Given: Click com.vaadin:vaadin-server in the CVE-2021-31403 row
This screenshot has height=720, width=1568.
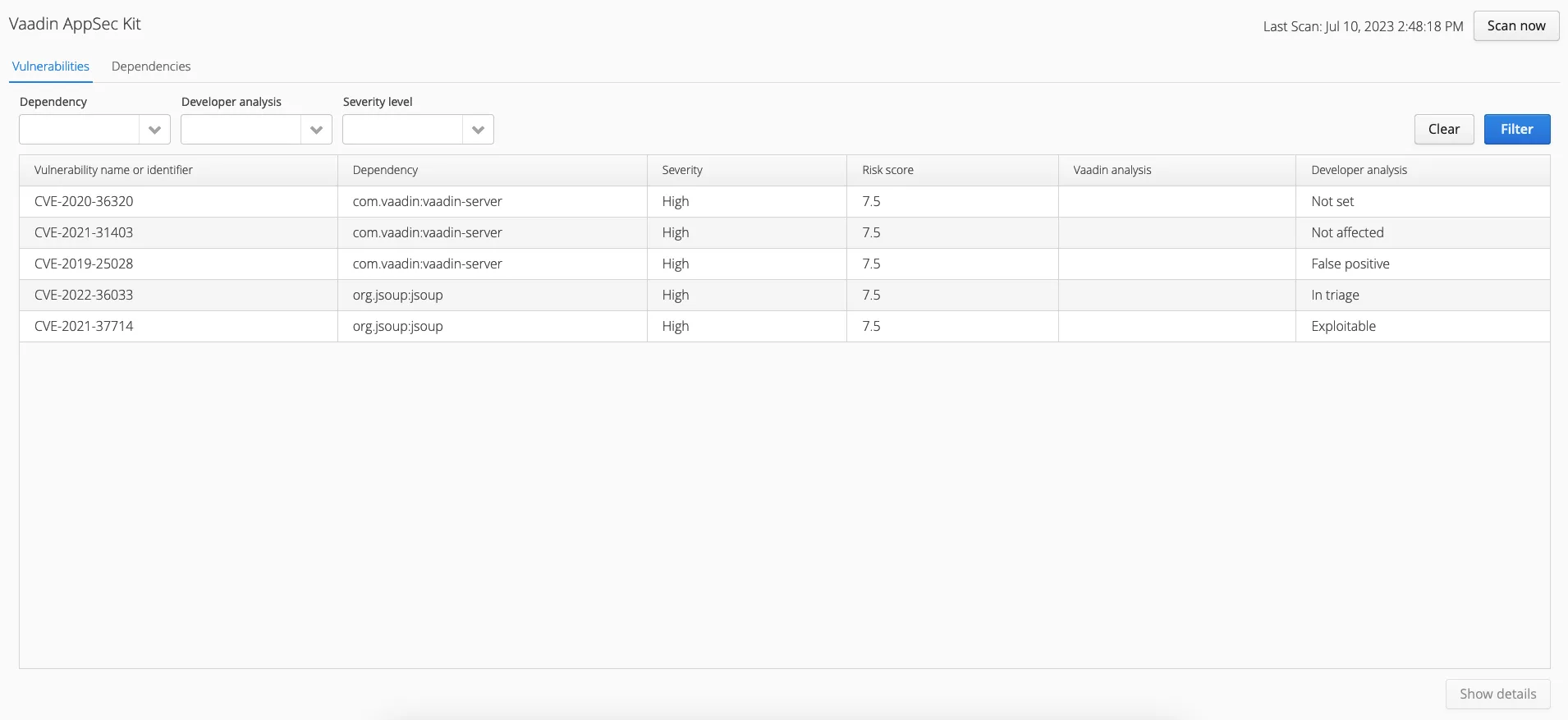Looking at the screenshot, I should (427, 232).
